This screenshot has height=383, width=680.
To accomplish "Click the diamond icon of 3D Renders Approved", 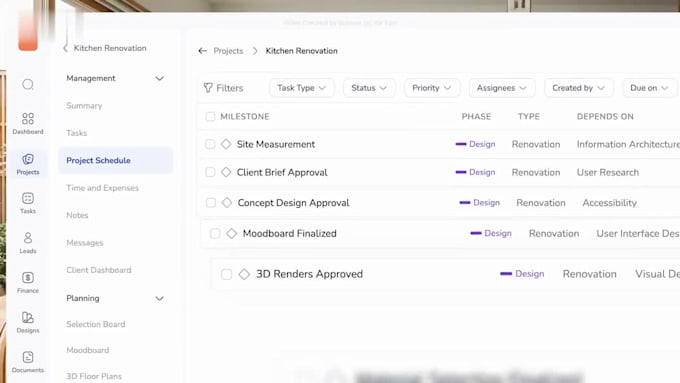I will click(x=244, y=274).
